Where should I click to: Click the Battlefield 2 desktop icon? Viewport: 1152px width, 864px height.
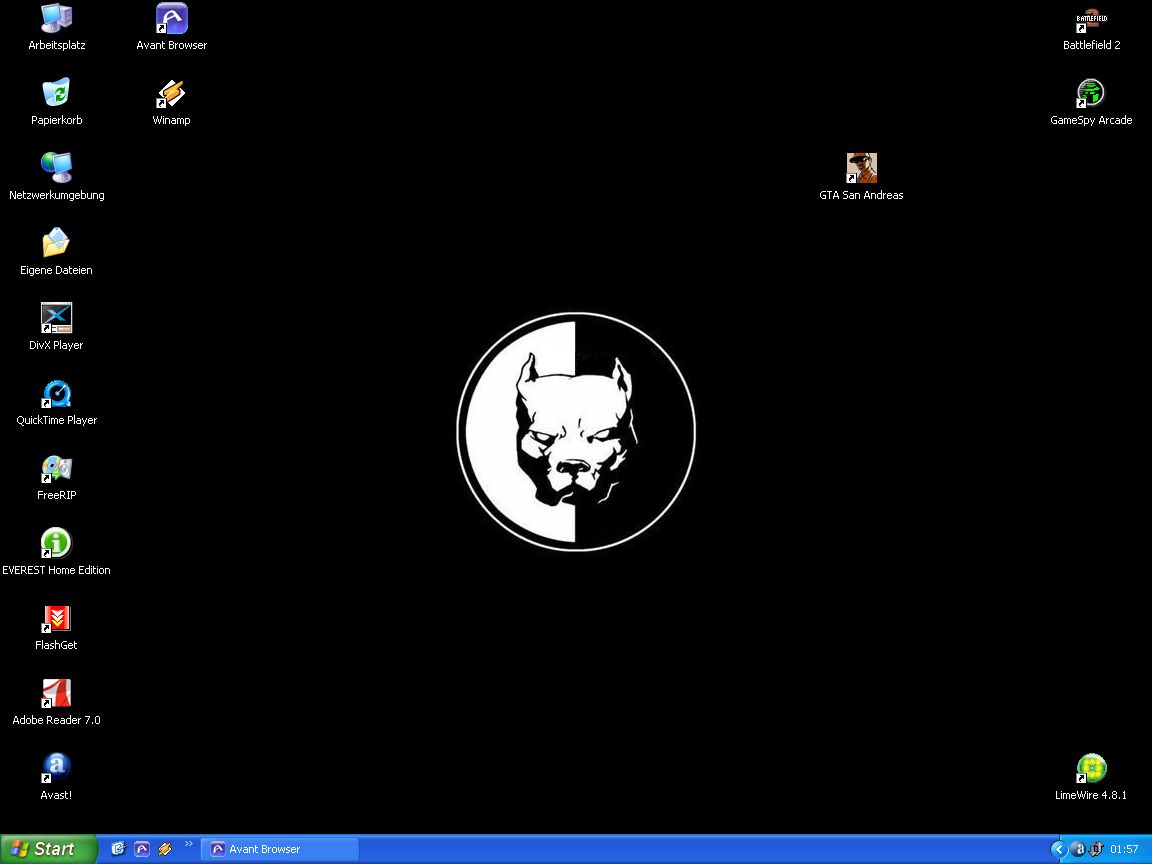click(1091, 19)
